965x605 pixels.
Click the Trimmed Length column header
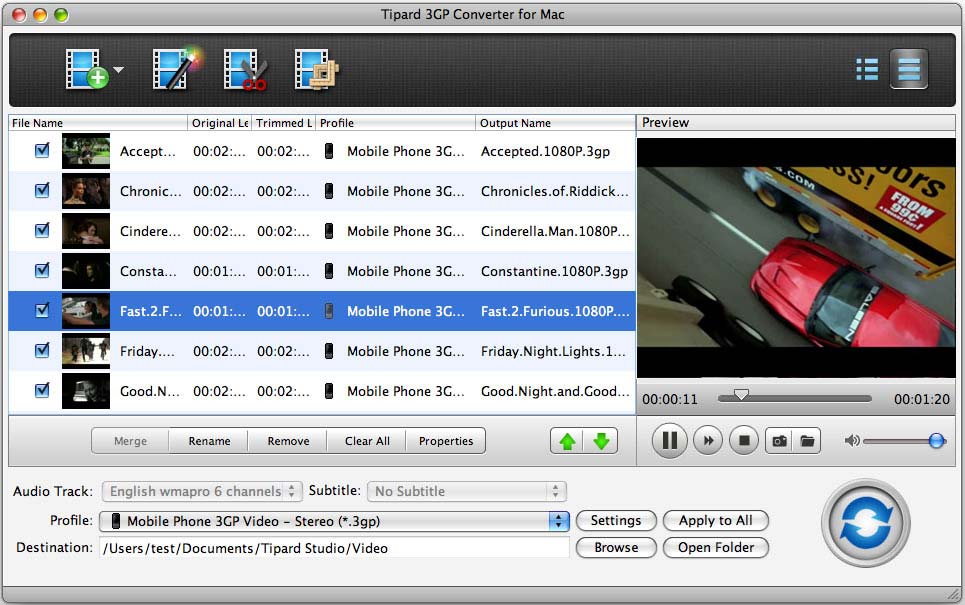(284, 122)
